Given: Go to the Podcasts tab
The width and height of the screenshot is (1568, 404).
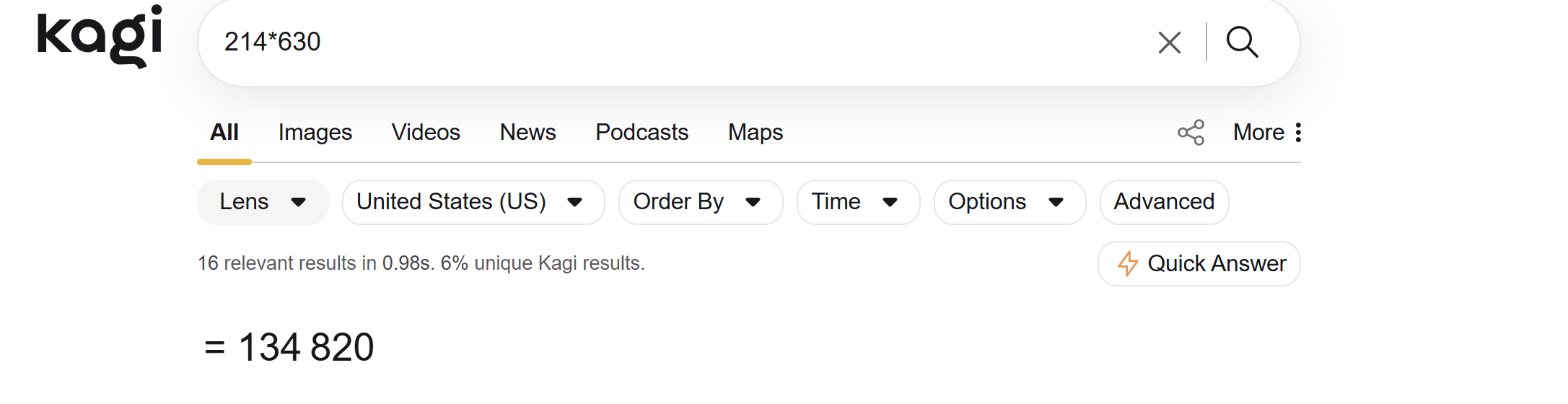Looking at the screenshot, I should [641, 133].
